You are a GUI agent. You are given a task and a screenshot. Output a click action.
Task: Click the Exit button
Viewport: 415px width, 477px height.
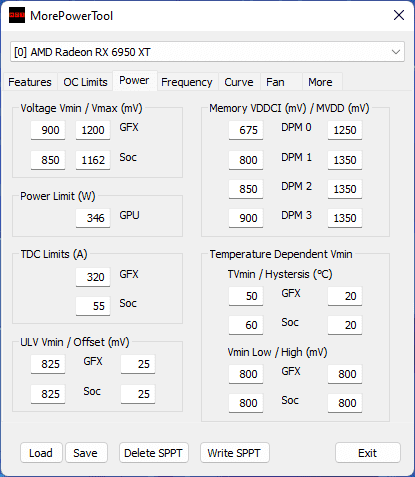[x=367, y=453]
